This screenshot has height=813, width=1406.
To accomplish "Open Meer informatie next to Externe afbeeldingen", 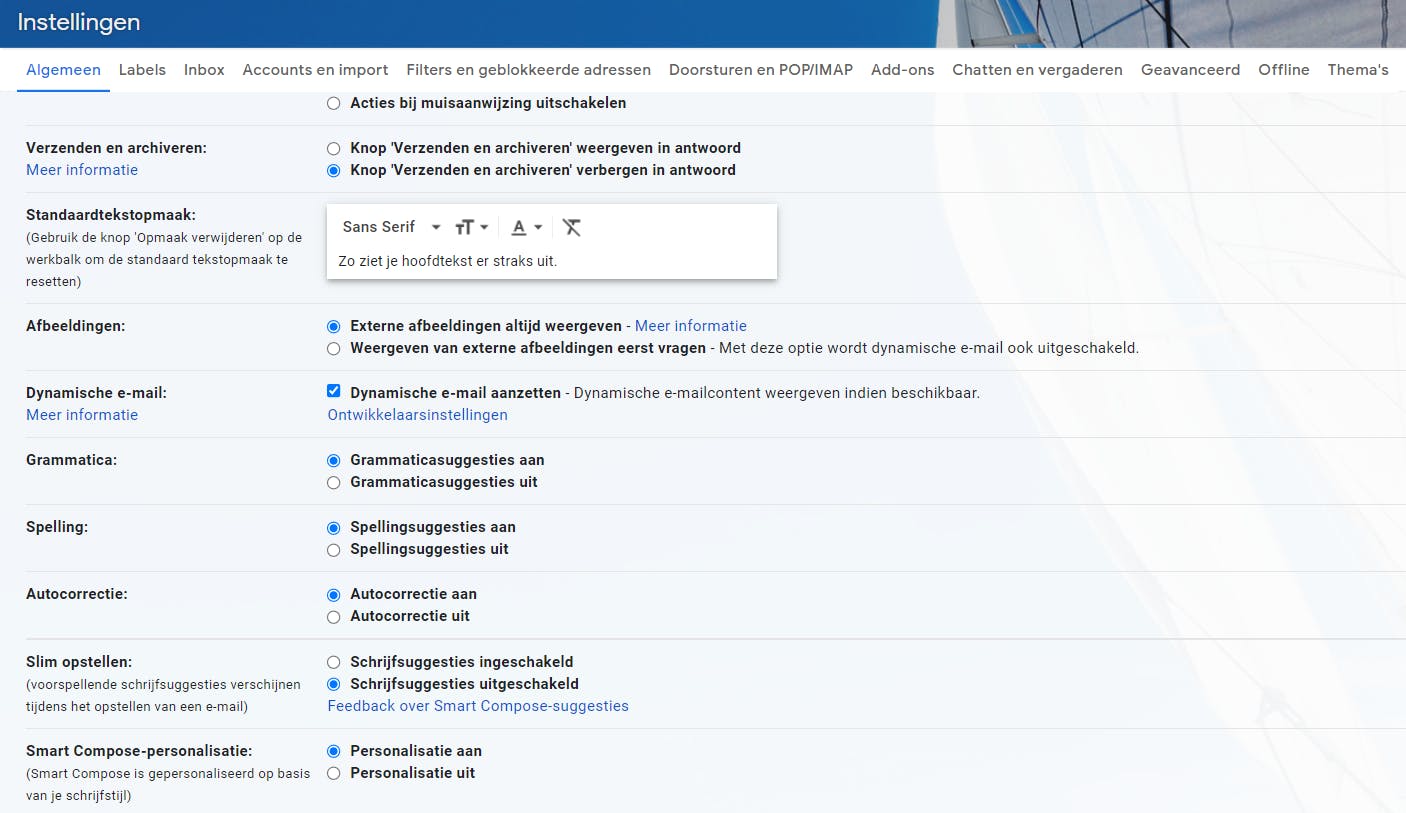I will [691, 326].
